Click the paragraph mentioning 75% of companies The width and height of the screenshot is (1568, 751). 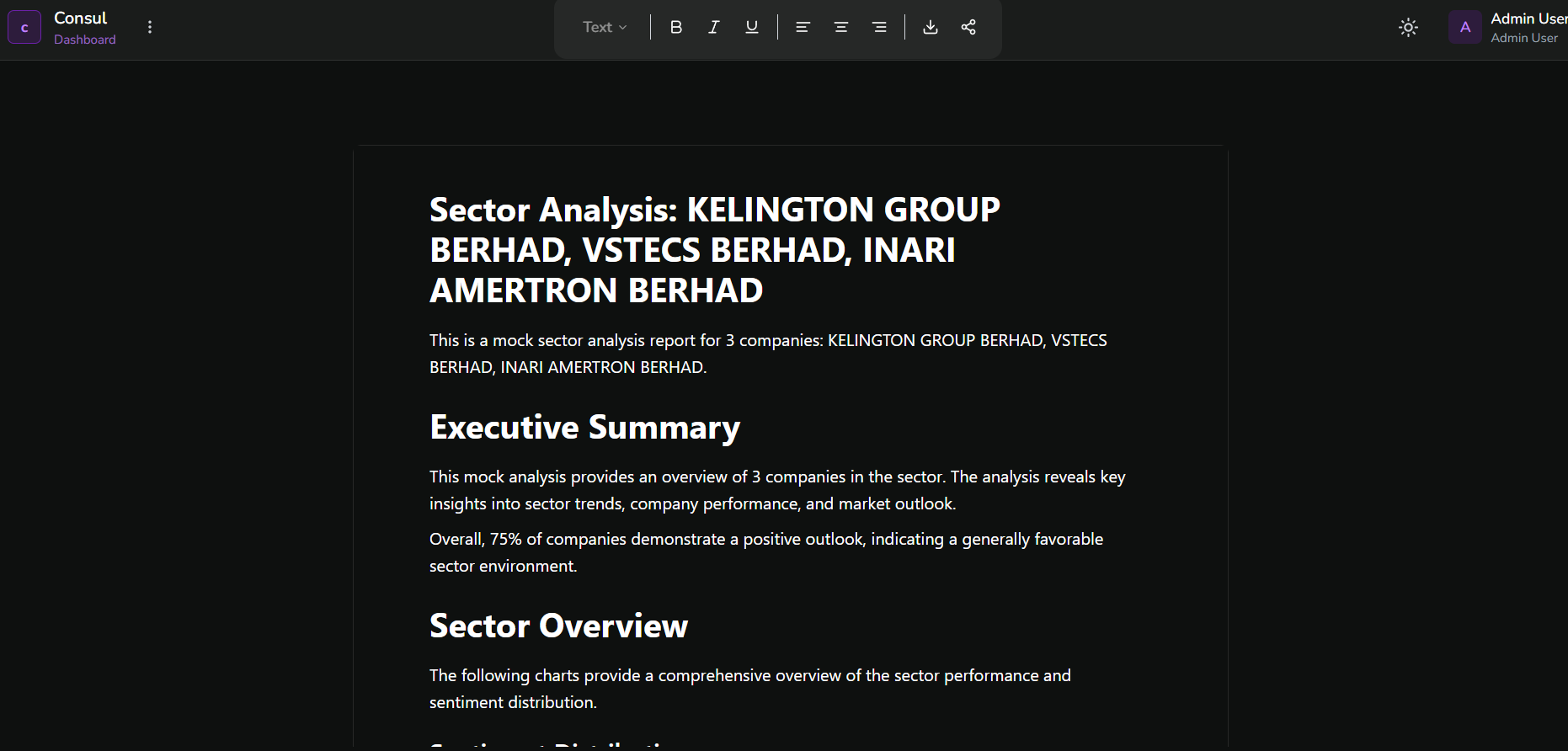765,552
